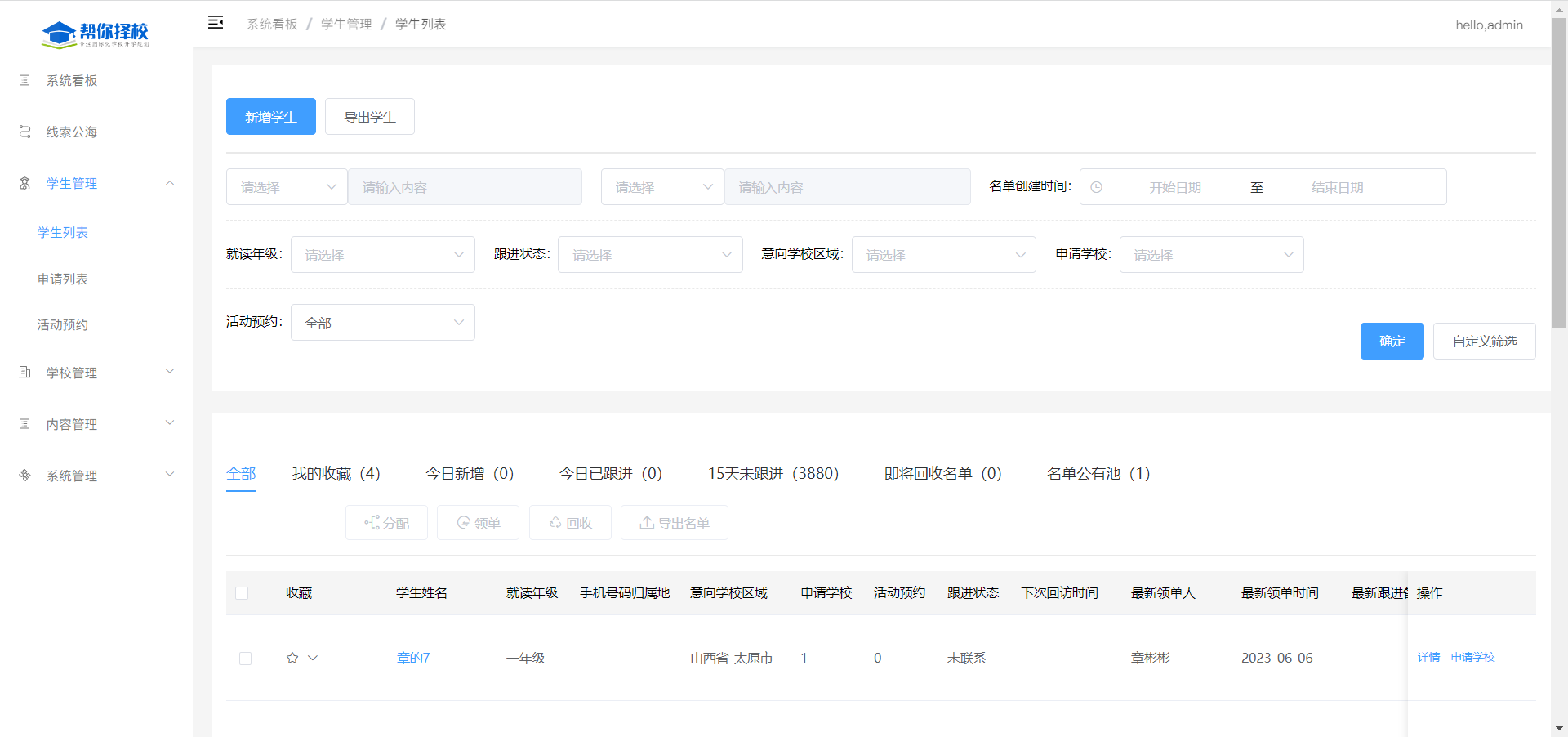Click 系统看板 in the breadcrumb
This screenshot has width=1568, height=737.
(x=272, y=25)
